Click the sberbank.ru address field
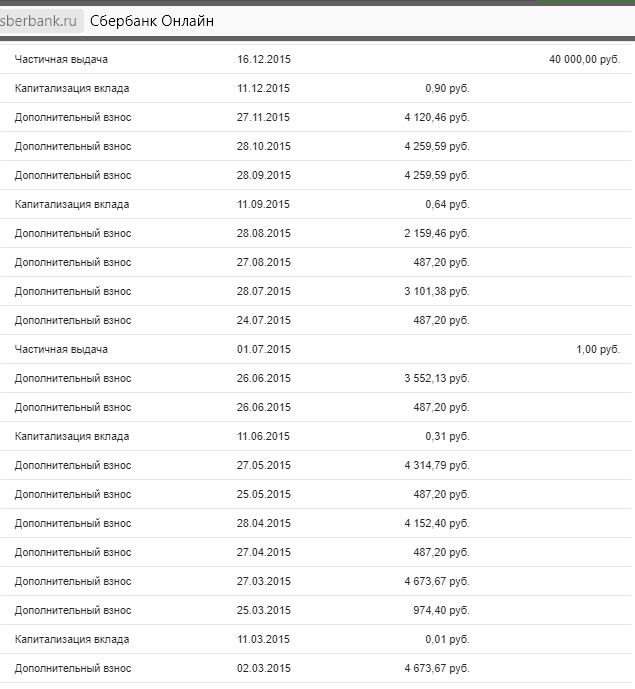The height and width of the screenshot is (689, 635). 42,21
